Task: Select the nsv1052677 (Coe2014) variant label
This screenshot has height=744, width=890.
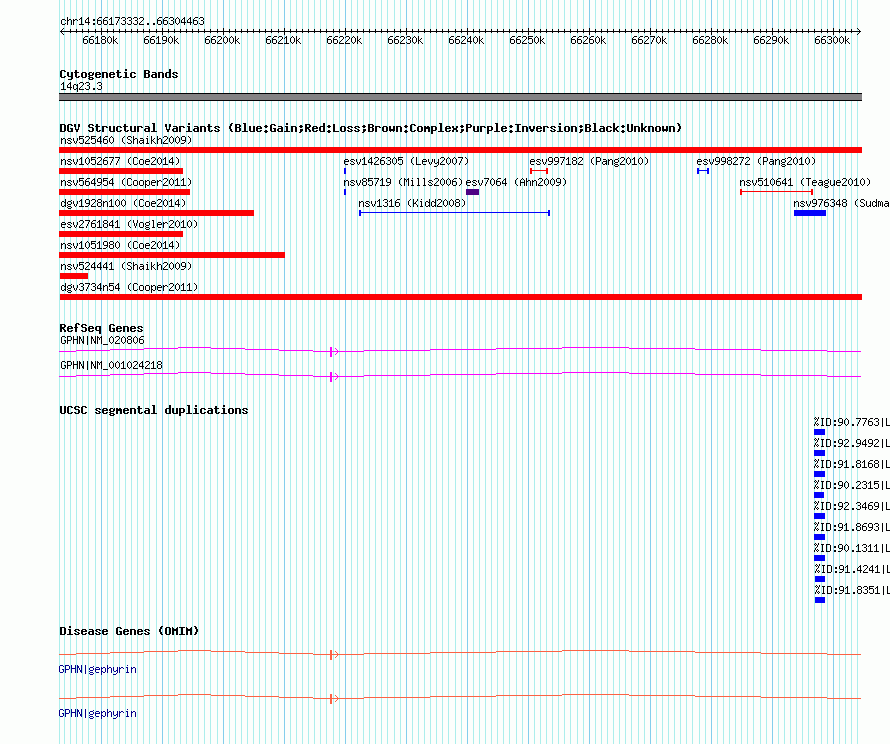Action: (x=120, y=161)
